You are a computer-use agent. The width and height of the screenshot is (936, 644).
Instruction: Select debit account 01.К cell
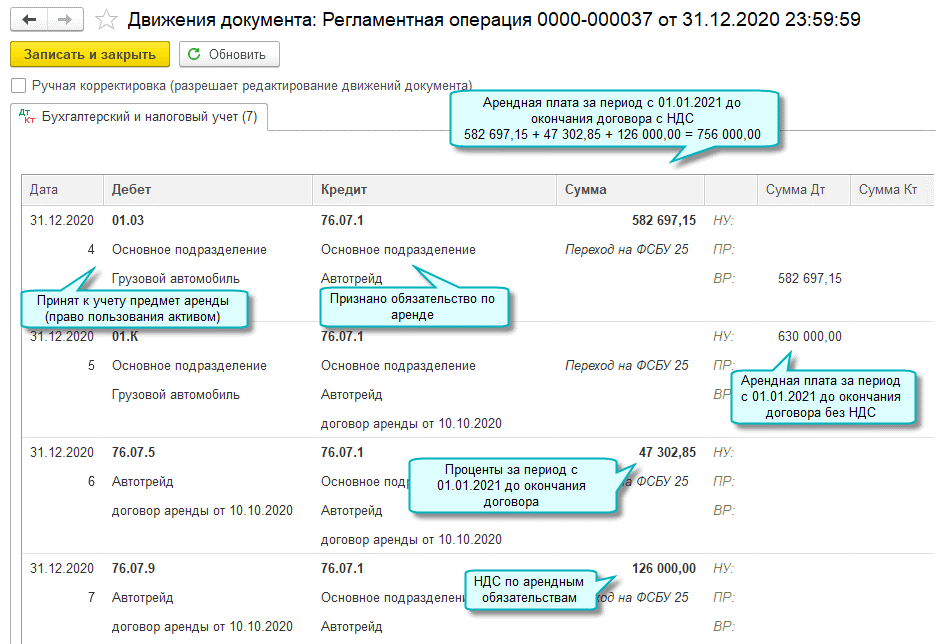pos(128,337)
